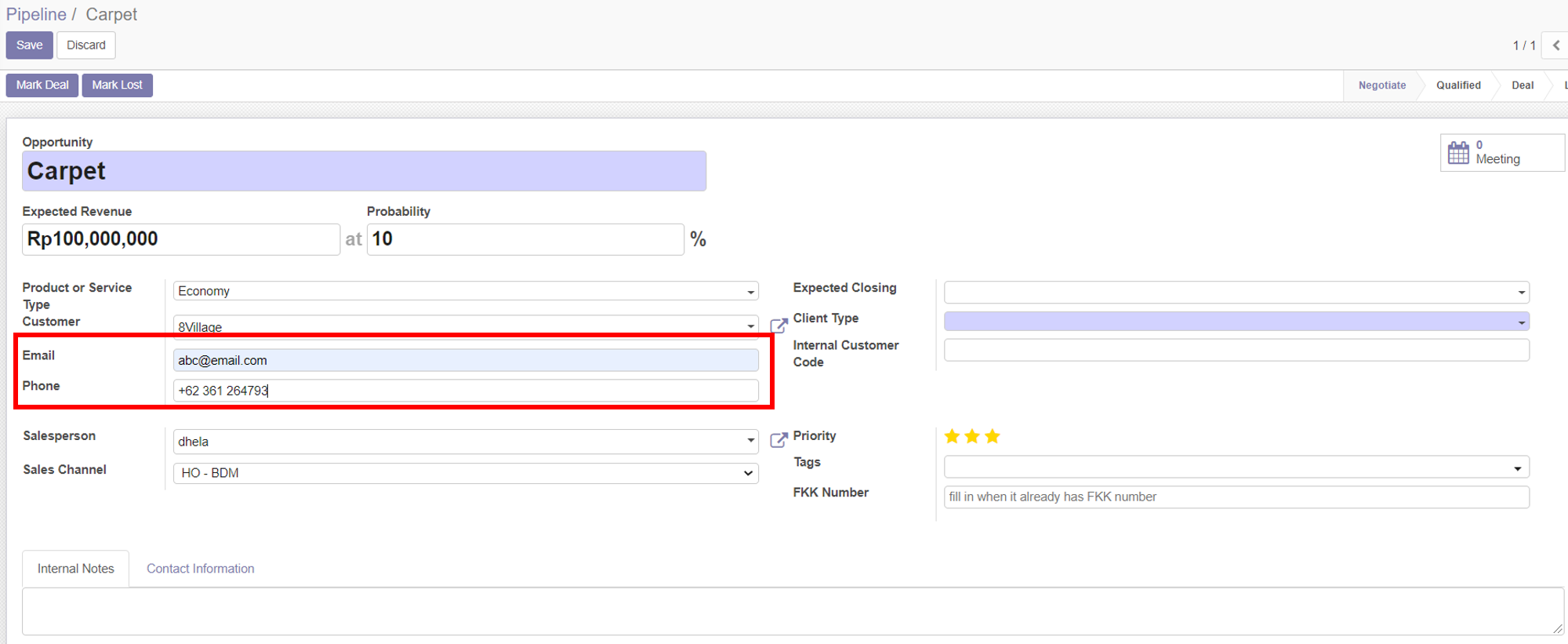1568x644 pixels.
Task: Click the Mark Lost button
Action: (x=118, y=85)
